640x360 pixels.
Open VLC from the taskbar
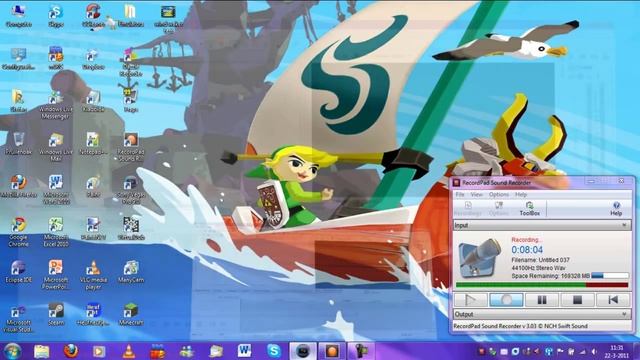129,351
